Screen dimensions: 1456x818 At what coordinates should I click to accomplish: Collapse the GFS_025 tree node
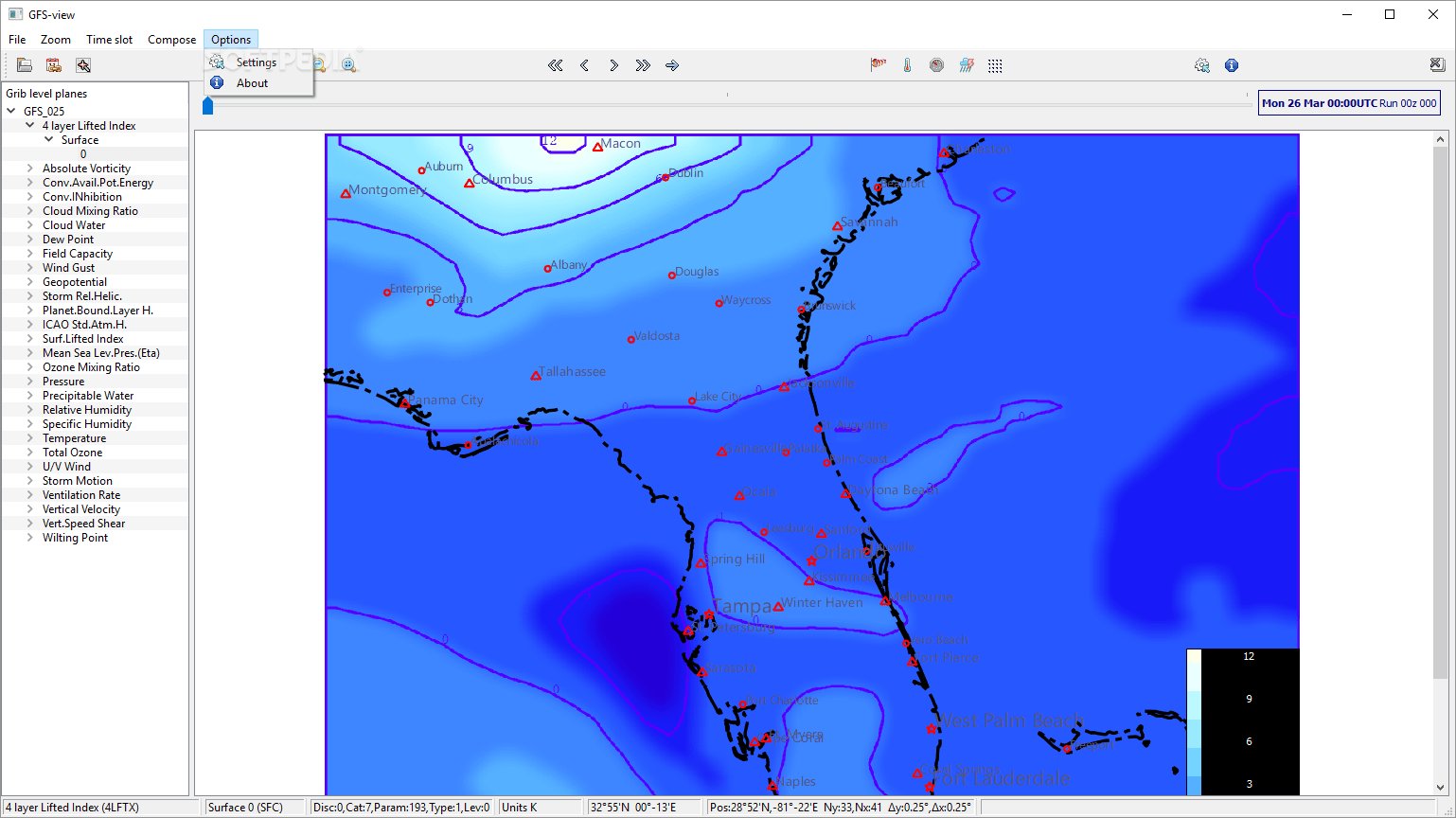(x=11, y=111)
